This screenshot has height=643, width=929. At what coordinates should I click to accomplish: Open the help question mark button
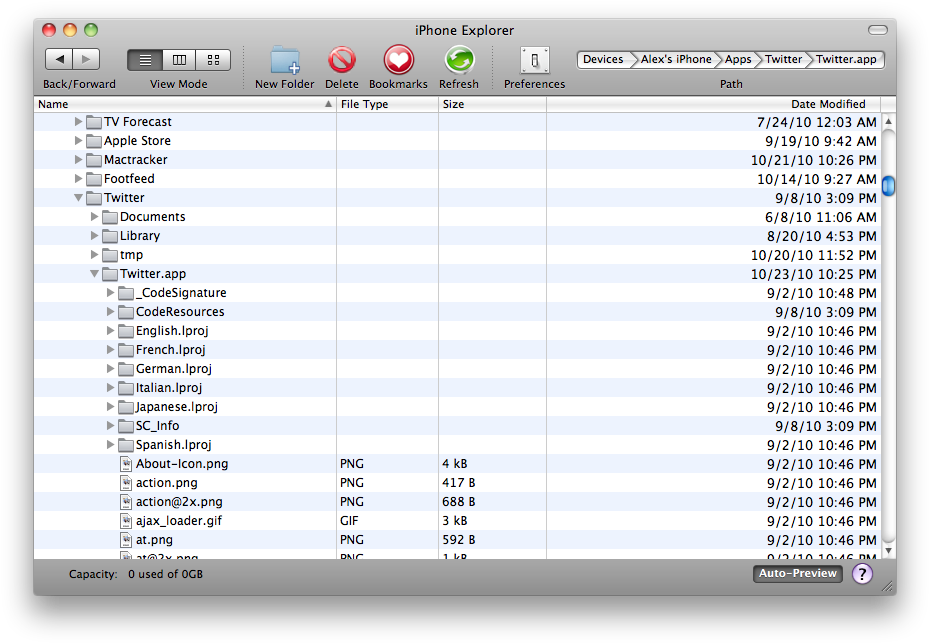pos(862,573)
